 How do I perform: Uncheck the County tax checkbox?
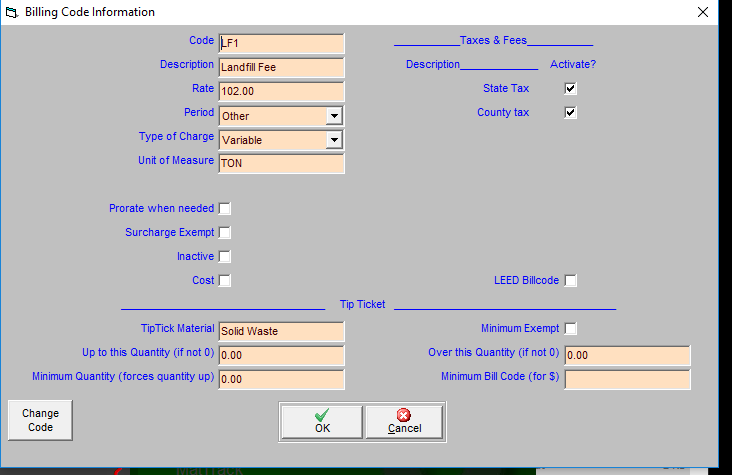pyautogui.click(x=570, y=113)
